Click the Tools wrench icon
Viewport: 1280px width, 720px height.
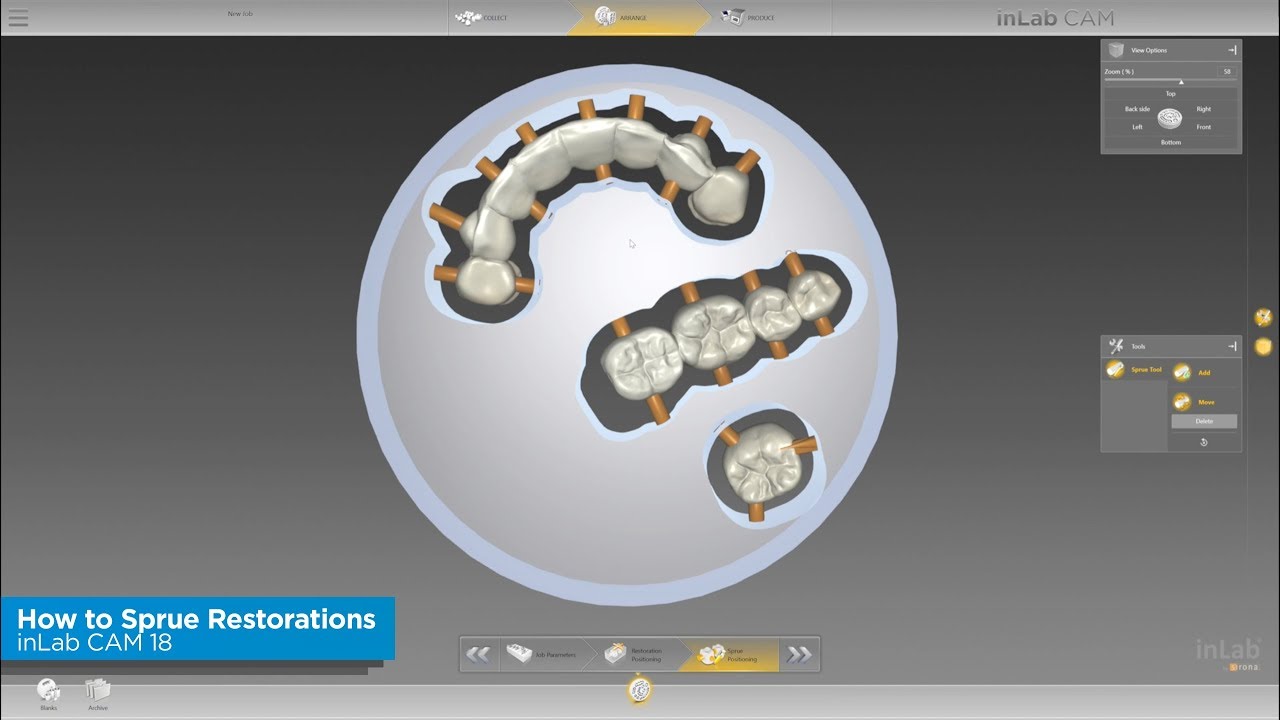(x=1116, y=346)
